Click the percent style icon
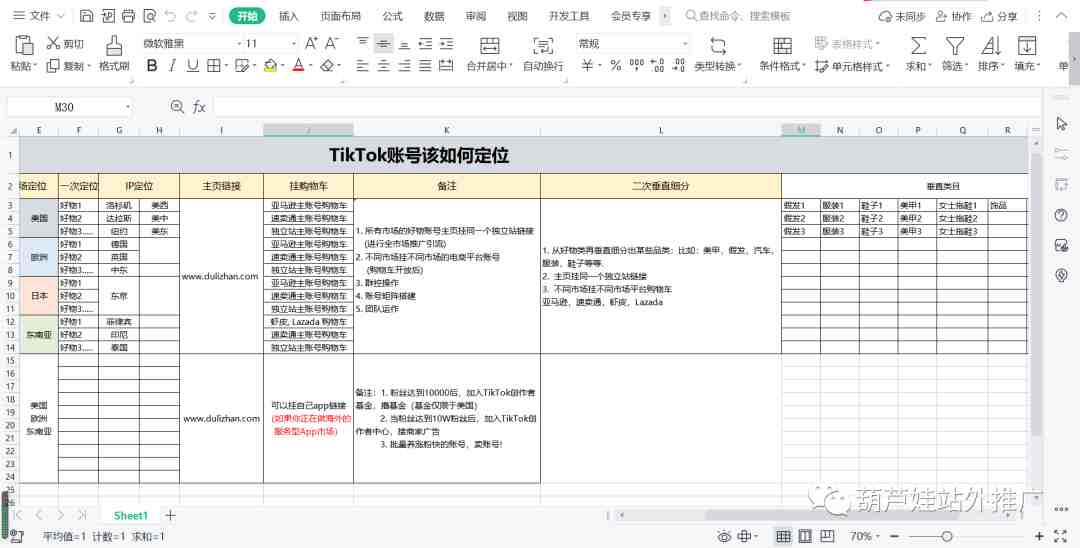 pos(616,65)
